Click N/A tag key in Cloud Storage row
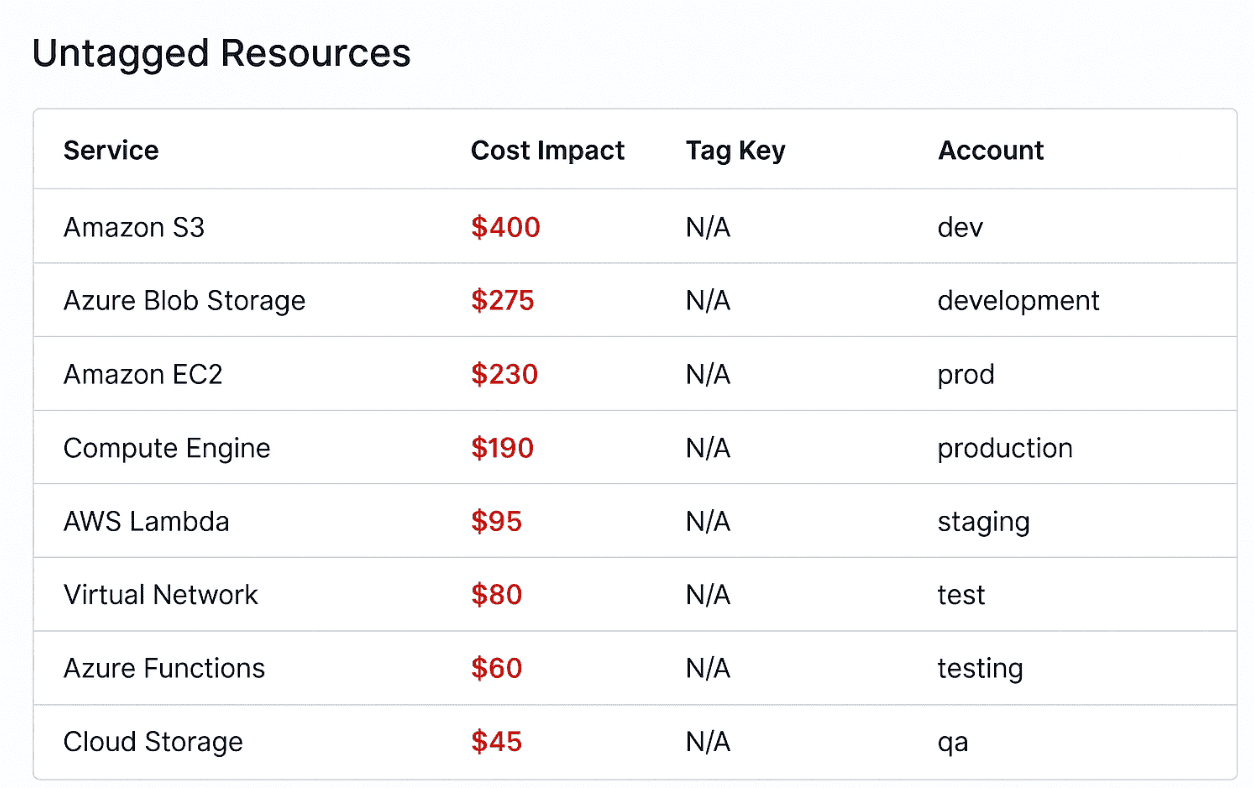The height and width of the screenshot is (788, 1254). [x=708, y=742]
